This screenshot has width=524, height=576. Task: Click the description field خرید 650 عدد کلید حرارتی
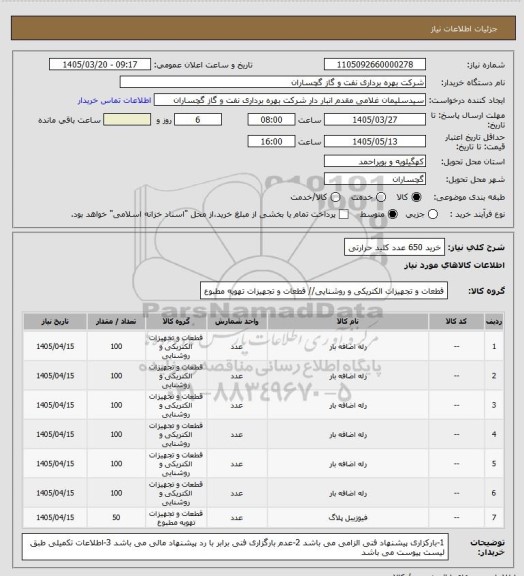(394, 248)
